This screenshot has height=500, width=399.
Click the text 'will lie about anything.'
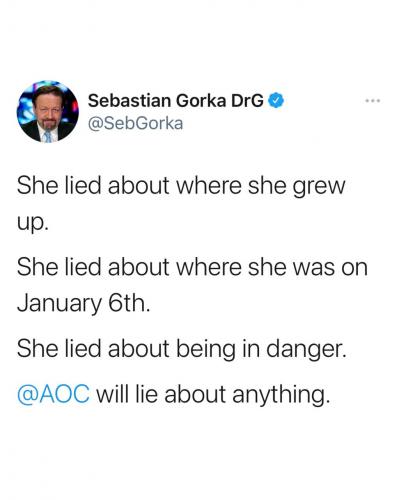tap(213, 395)
